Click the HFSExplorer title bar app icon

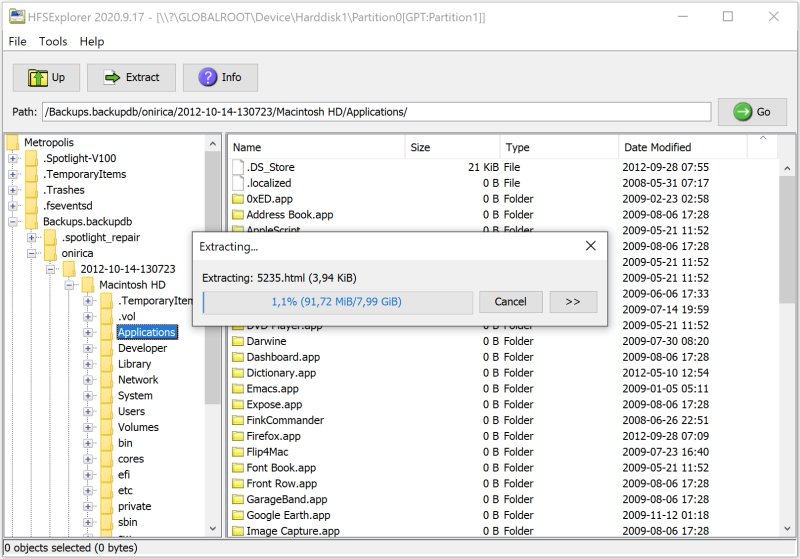click(x=17, y=17)
